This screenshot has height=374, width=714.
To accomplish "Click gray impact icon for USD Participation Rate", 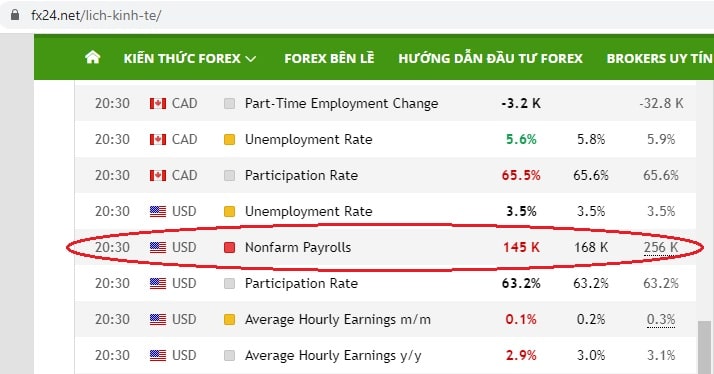I will [x=230, y=283].
